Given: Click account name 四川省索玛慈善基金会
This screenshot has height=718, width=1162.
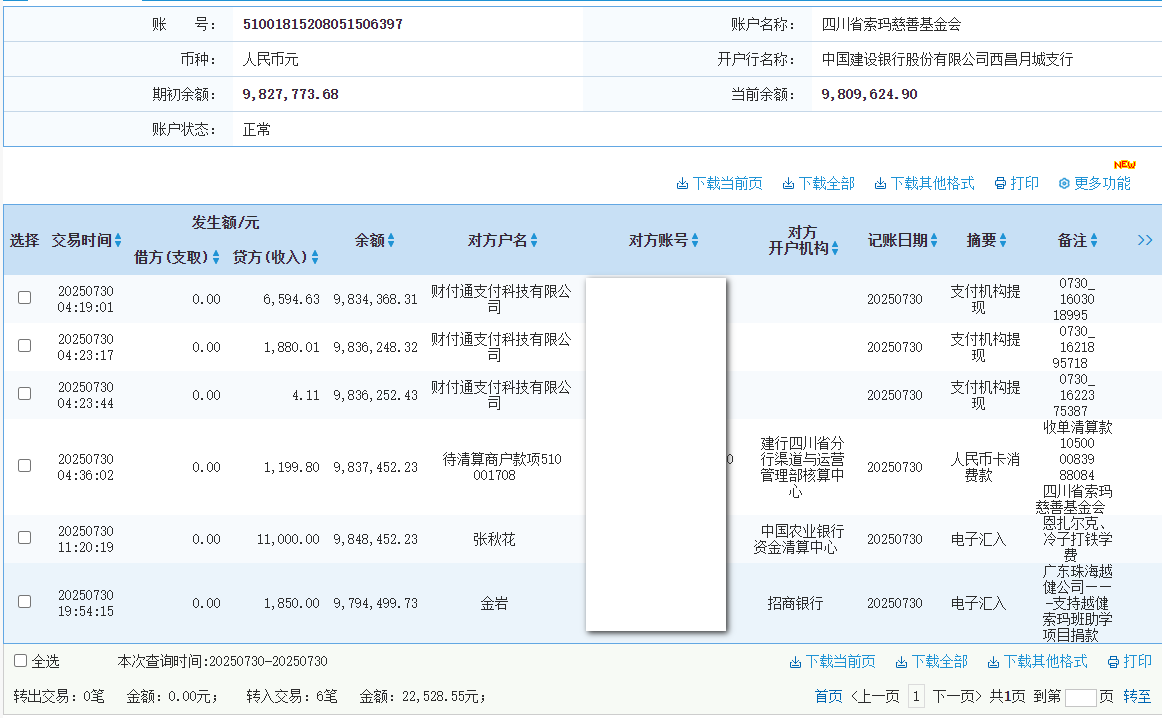Looking at the screenshot, I should (x=891, y=24).
